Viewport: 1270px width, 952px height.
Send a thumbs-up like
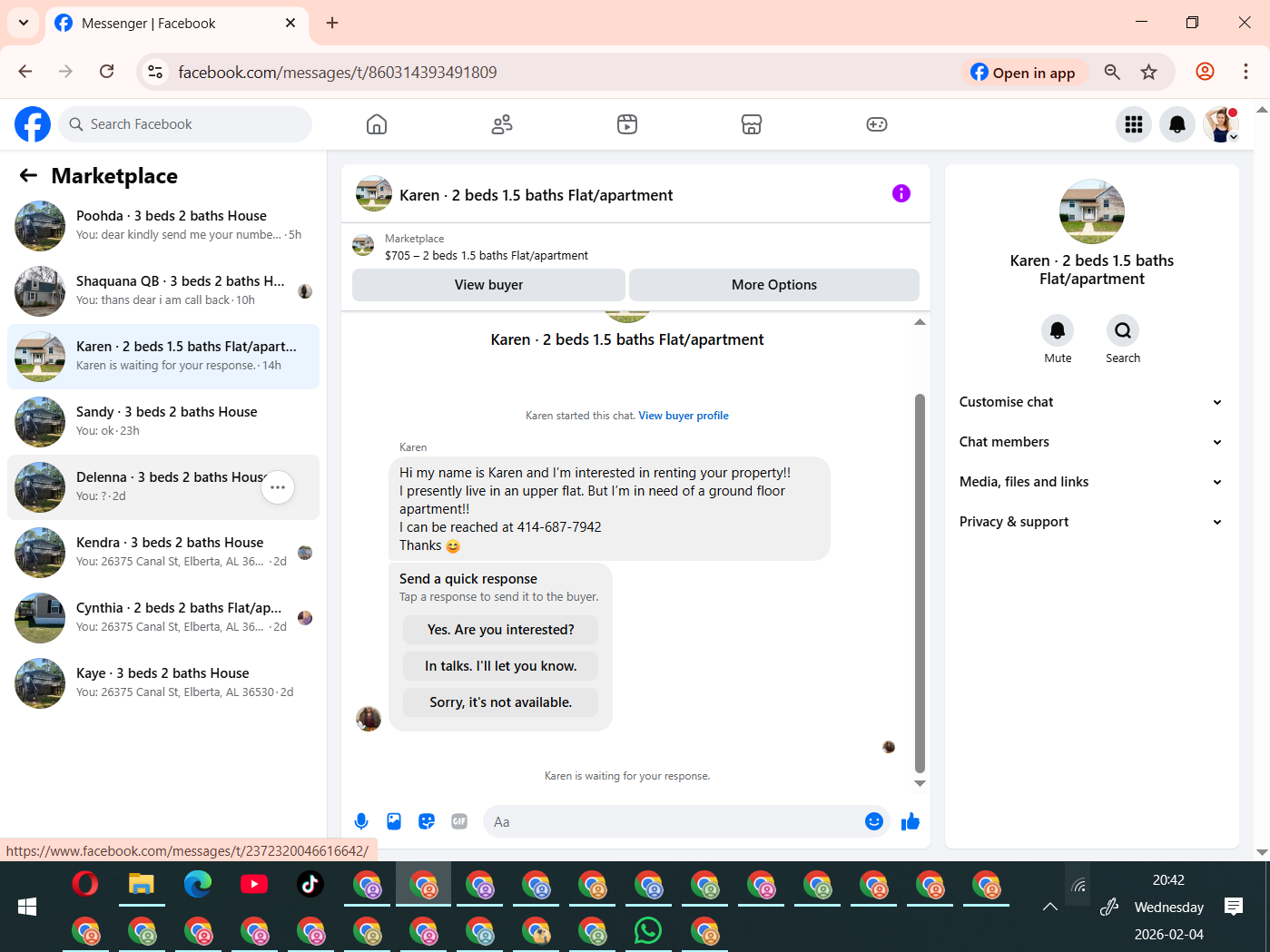pyautogui.click(x=911, y=821)
